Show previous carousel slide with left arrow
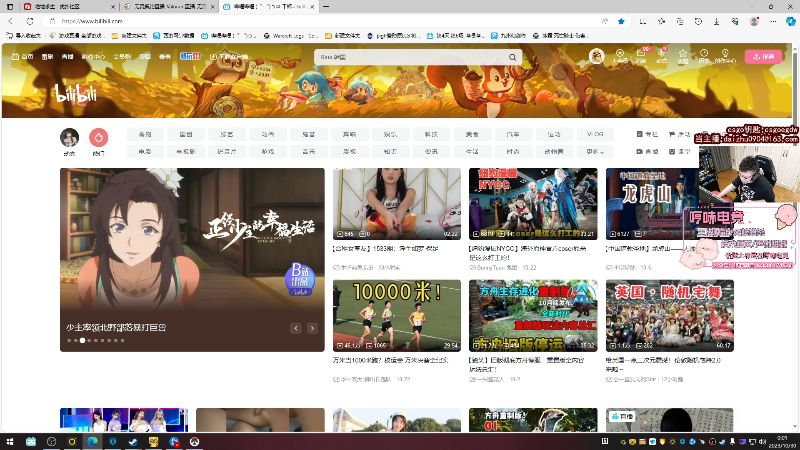 coord(296,328)
